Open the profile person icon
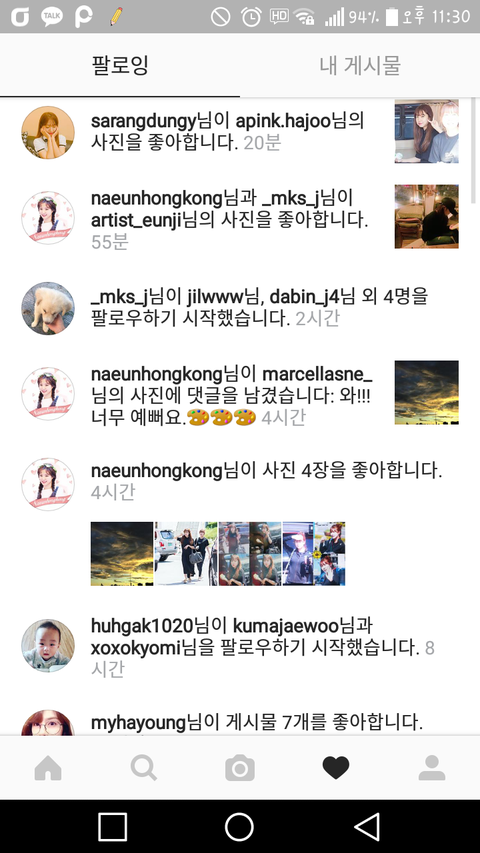This screenshot has height=853, width=480. tap(432, 768)
